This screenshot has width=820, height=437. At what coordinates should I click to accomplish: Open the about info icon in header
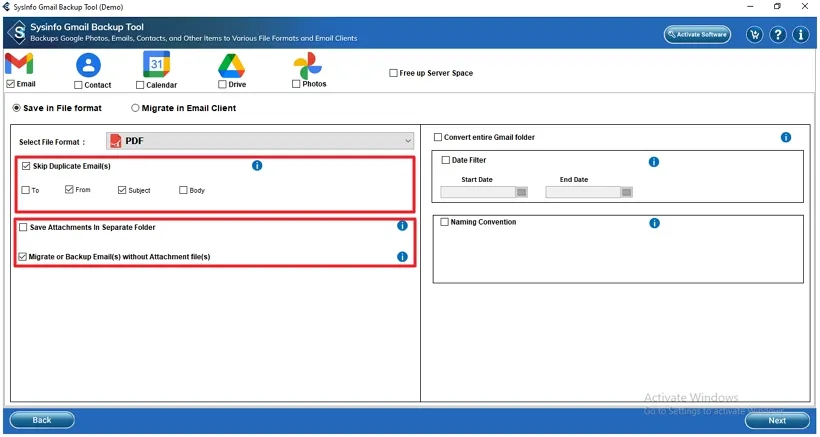point(801,35)
